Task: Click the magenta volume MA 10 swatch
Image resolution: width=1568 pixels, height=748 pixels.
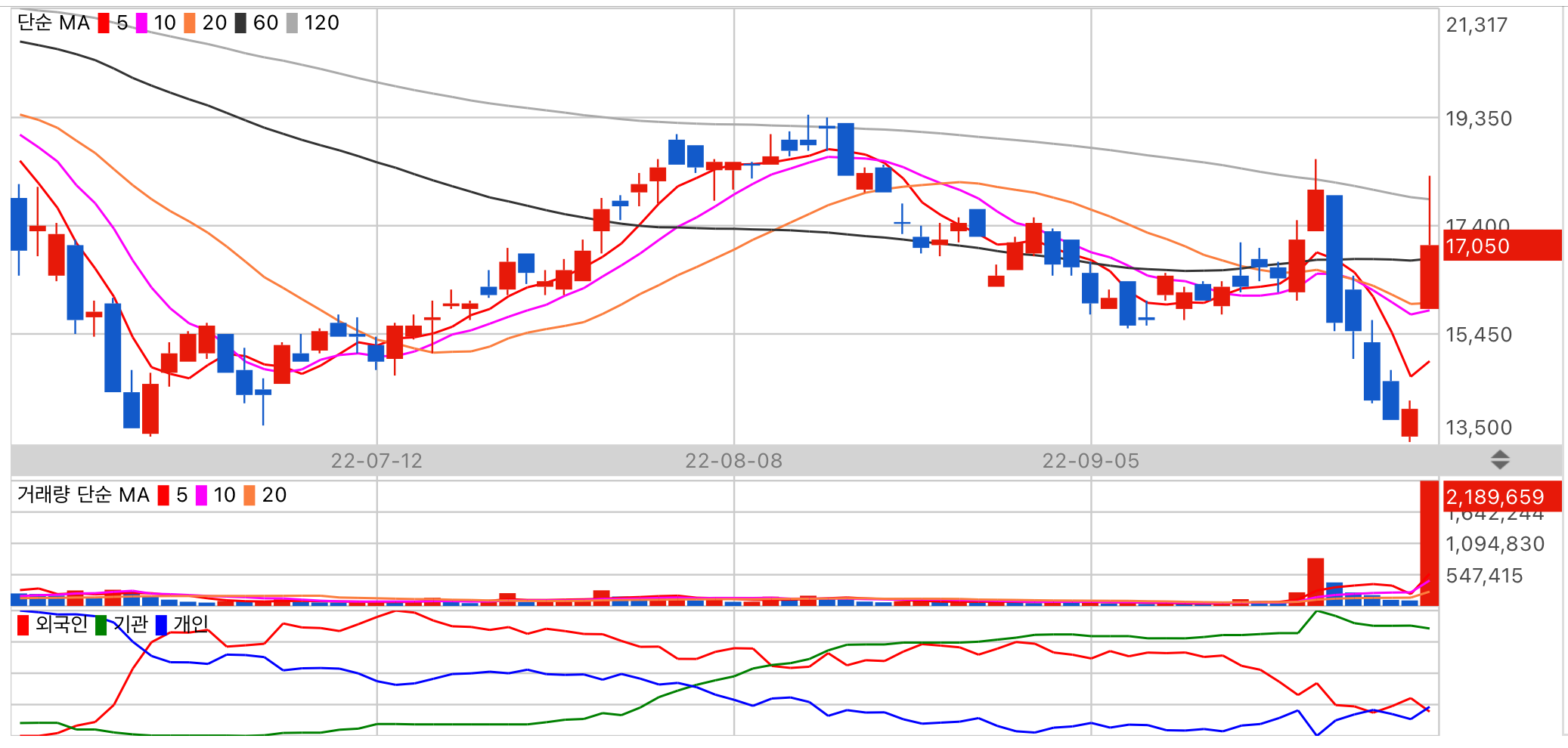Action: point(201,496)
